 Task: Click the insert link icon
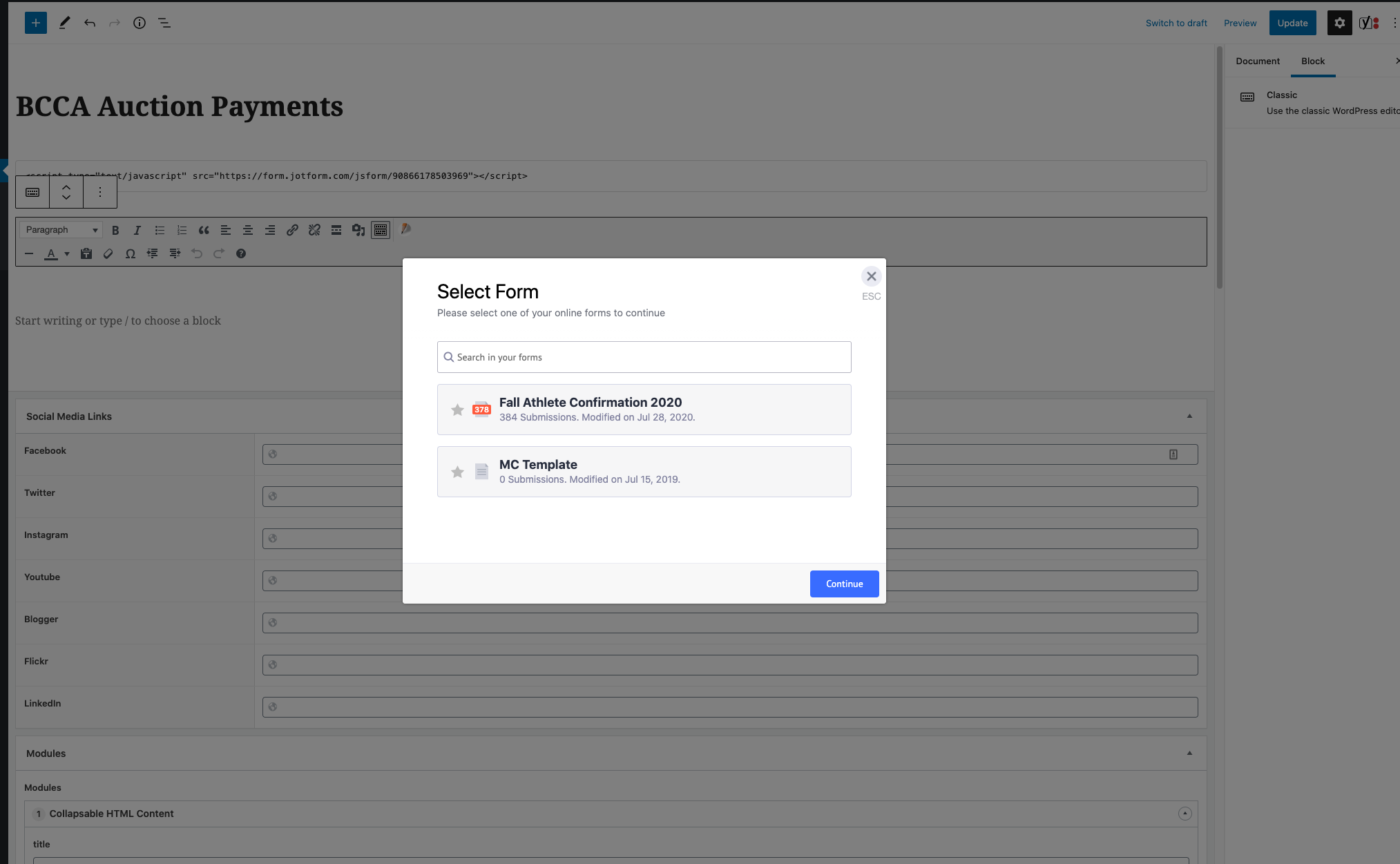click(292, 230)
